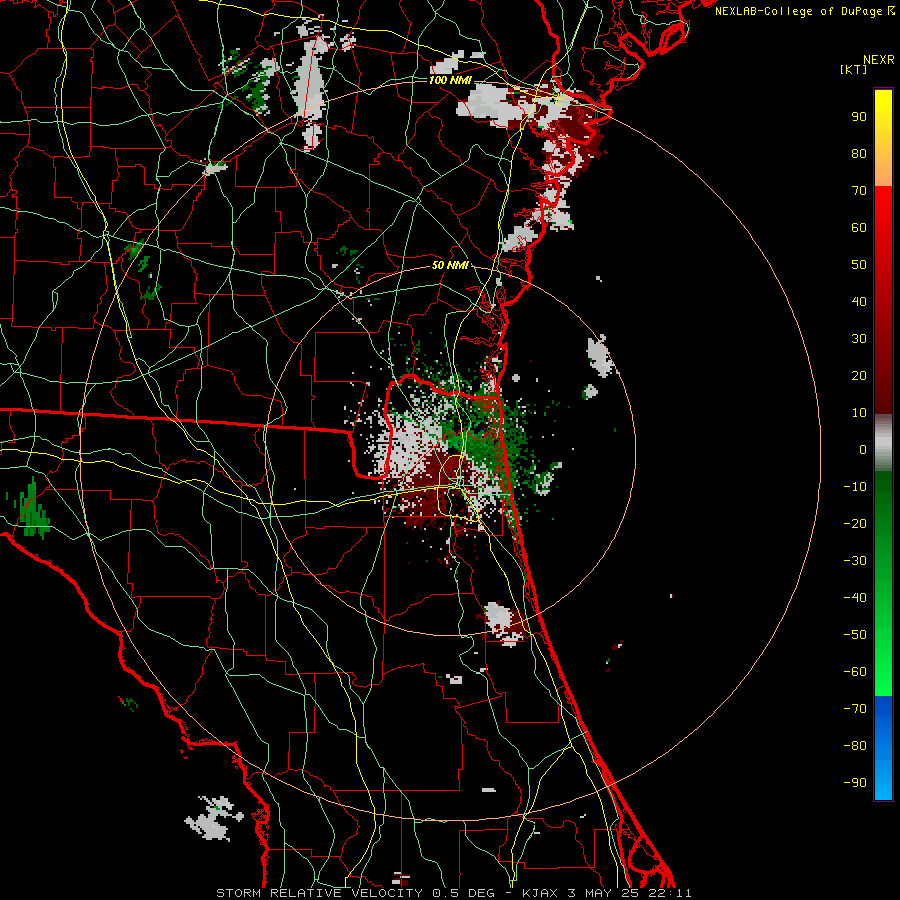
Task: Click the 10 value on the velocity scale
Action: [x=859, y=413]
